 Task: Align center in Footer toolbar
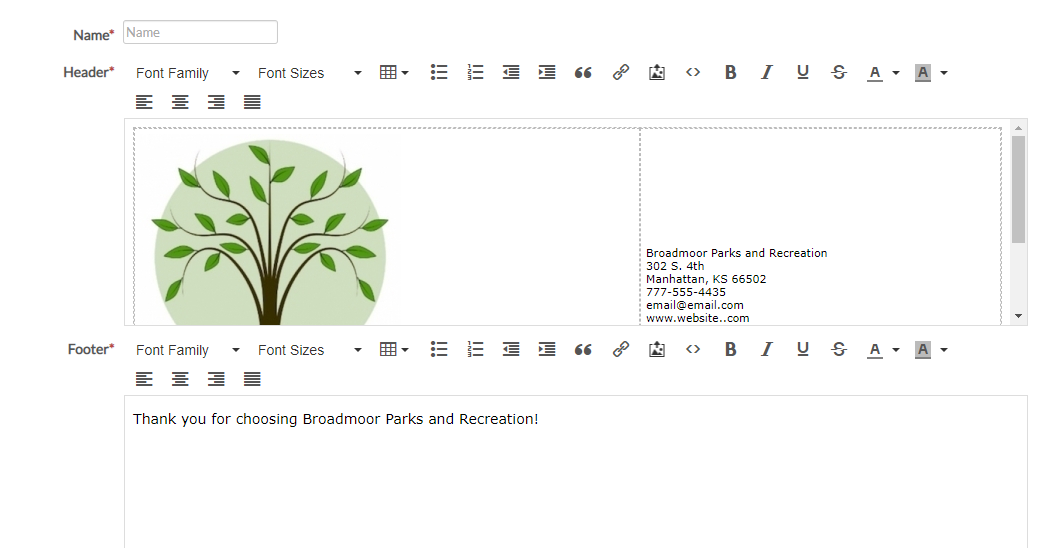click(x=180, y=379)
